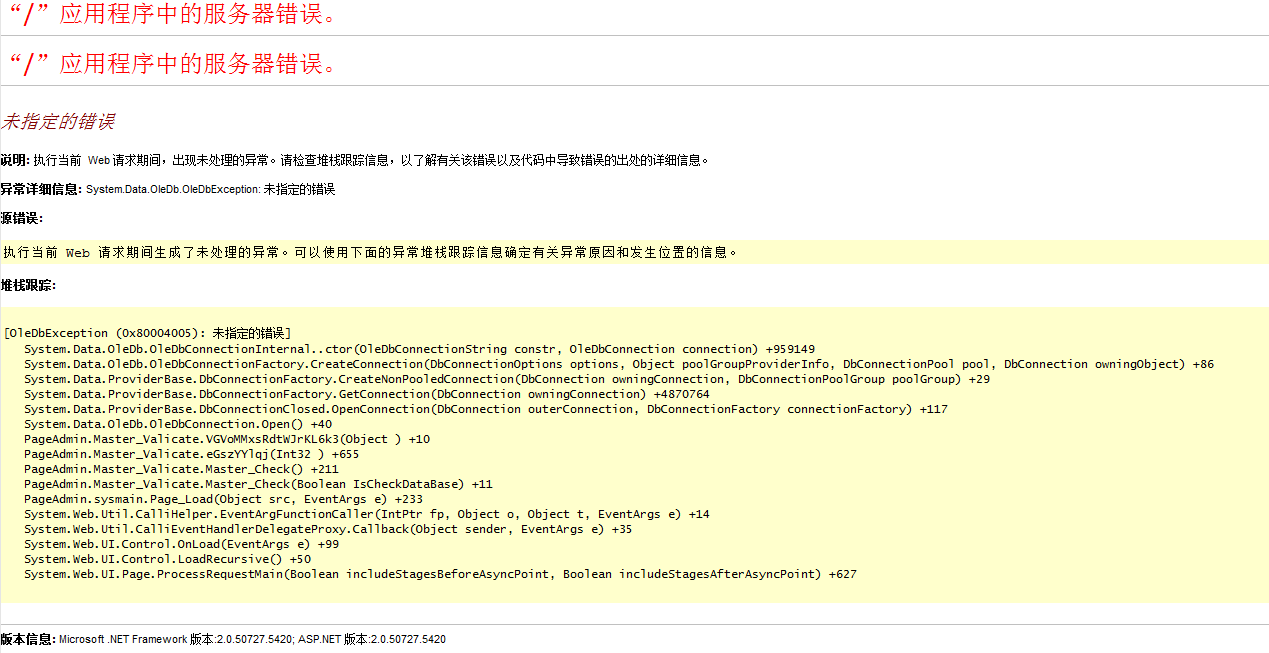Click the DbConnectionFactory.GetConnection +4870764 line
1269x653 pixels.
pyautogui.click(x=366, y=394)
